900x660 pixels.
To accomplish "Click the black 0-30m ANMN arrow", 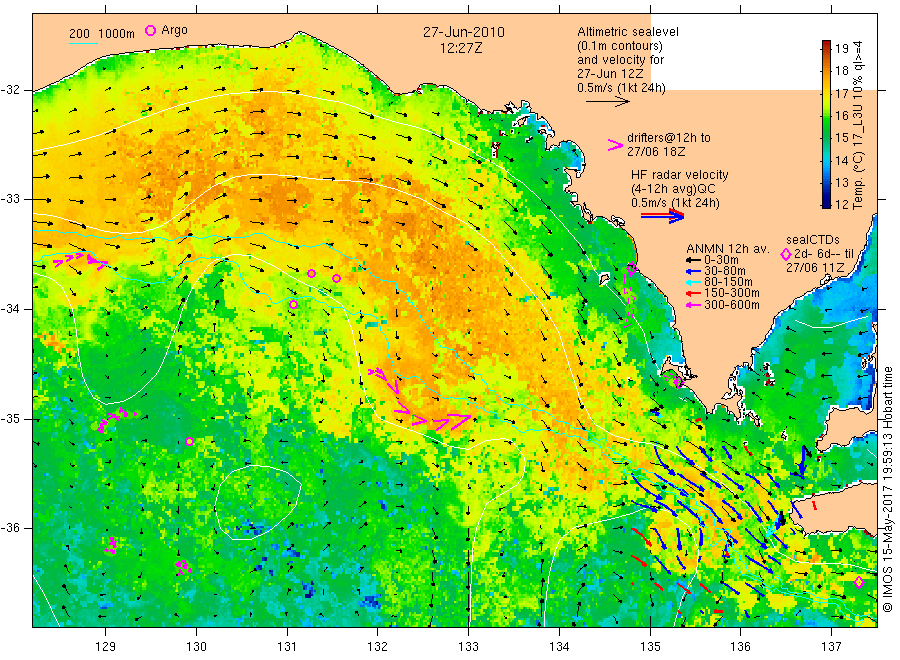I will pyautogui.click(x=693, y=260).
